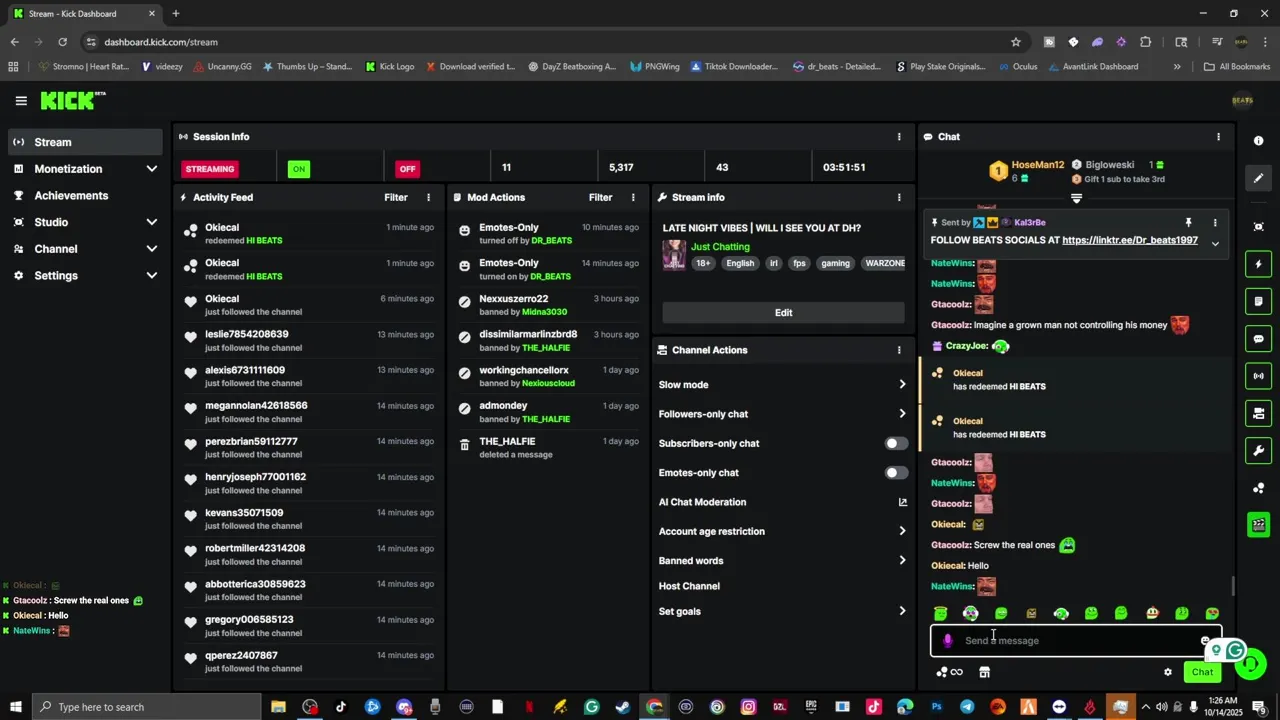This screenshot has width=1280, height=720.
Task: Open Mod Actions Filter dropdown
Action: [x=600, y=198]
